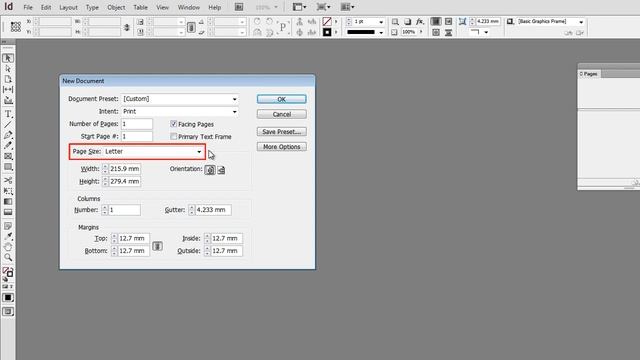The width and height of the screenshot is (640, 360).
Task: Select the Type tool
Action: (8, 114)
